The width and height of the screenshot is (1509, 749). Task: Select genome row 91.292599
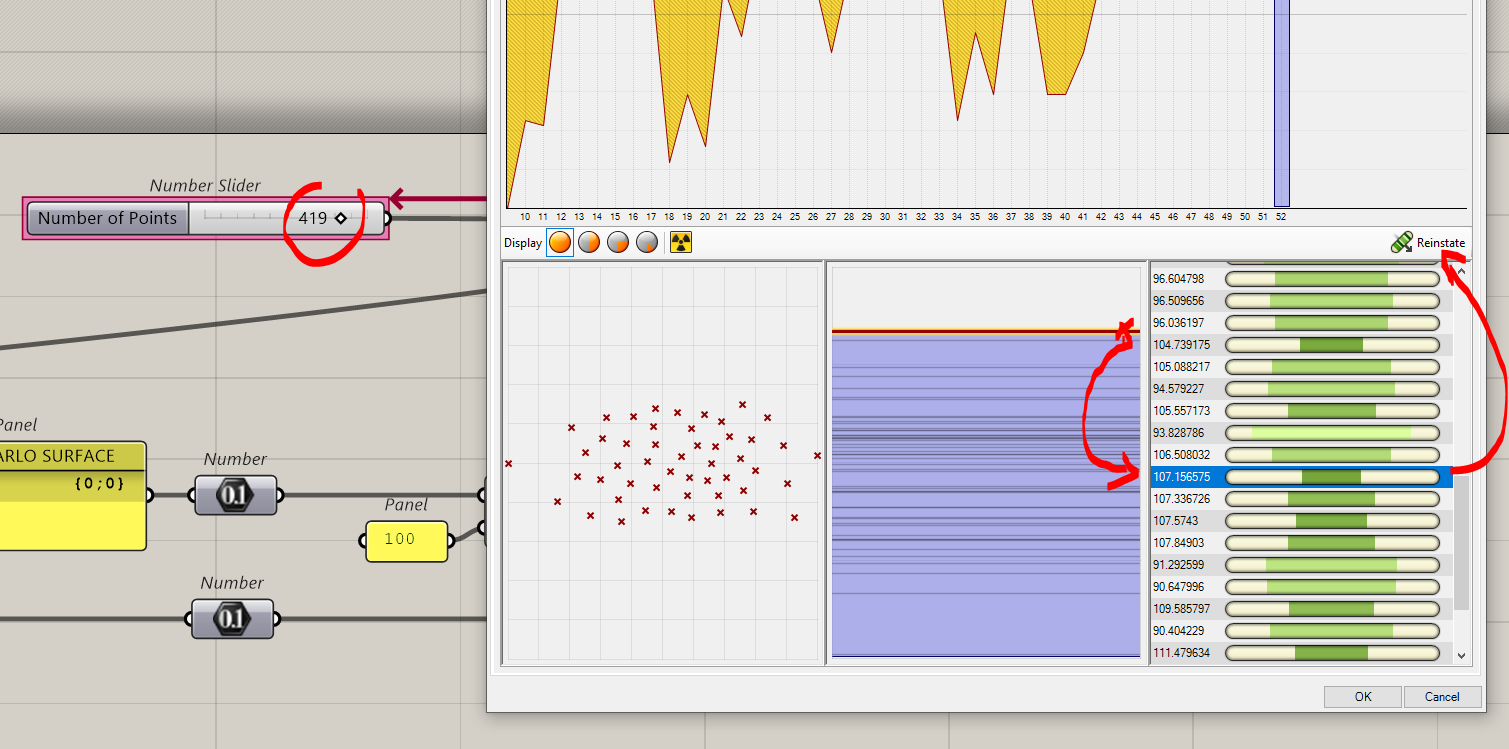tap(1301, 565)
